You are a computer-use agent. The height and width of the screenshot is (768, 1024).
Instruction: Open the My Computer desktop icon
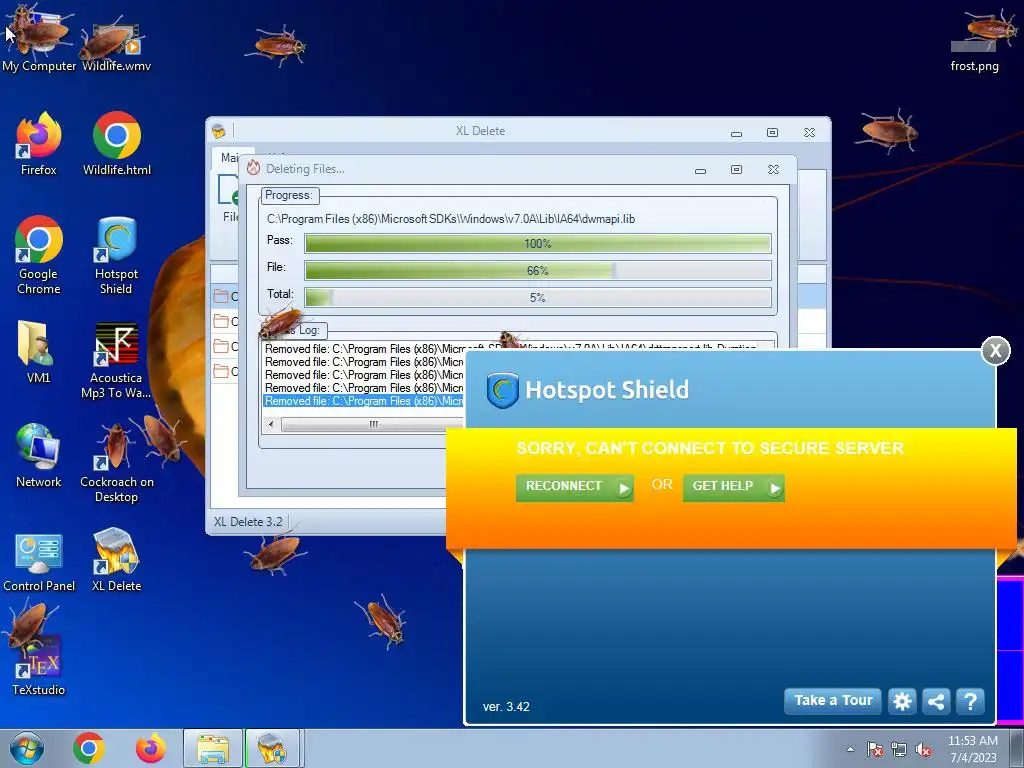pyautogui.click(x=39, y=39)
